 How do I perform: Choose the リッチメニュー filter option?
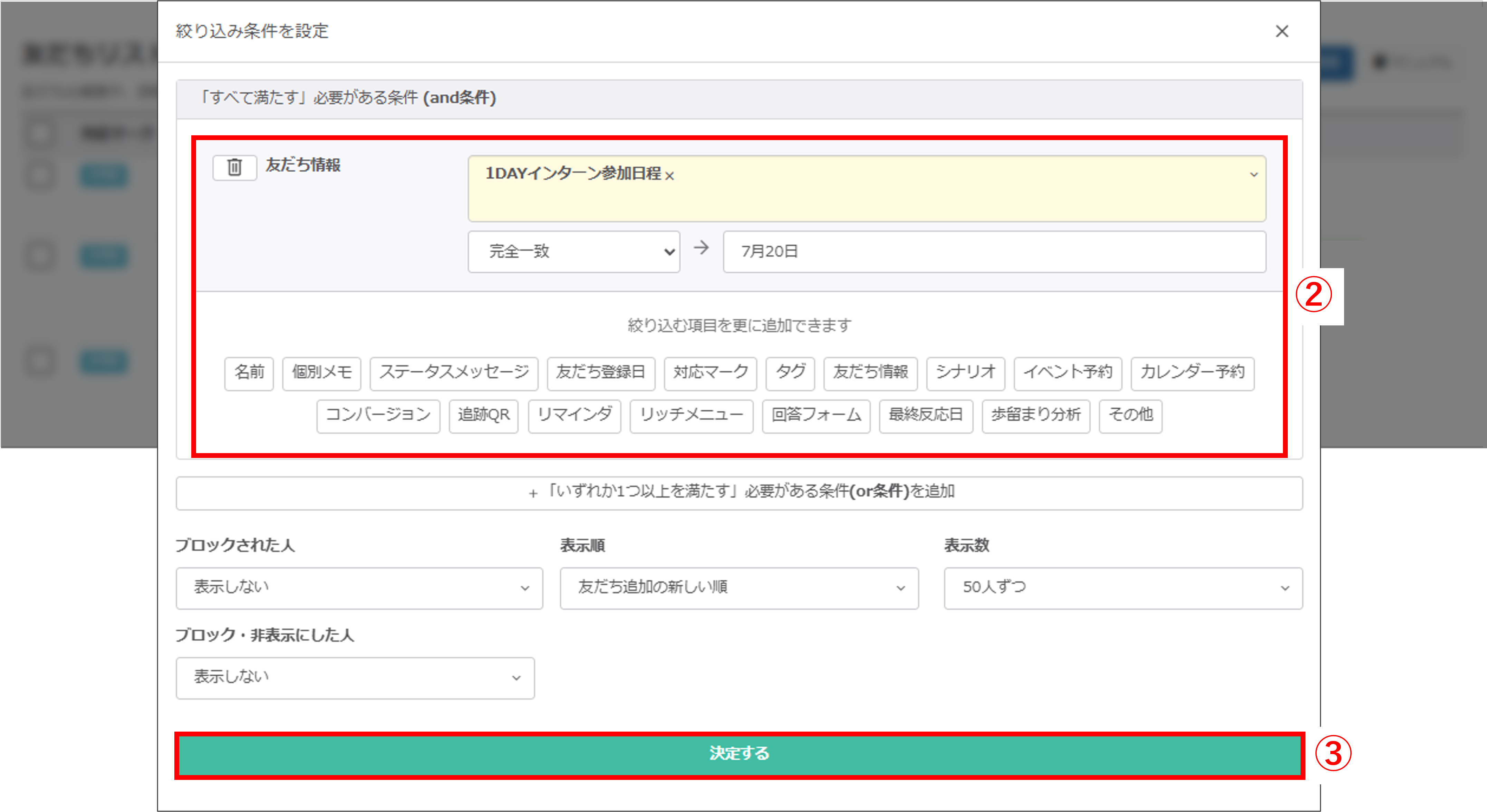(x=691, y=415)
